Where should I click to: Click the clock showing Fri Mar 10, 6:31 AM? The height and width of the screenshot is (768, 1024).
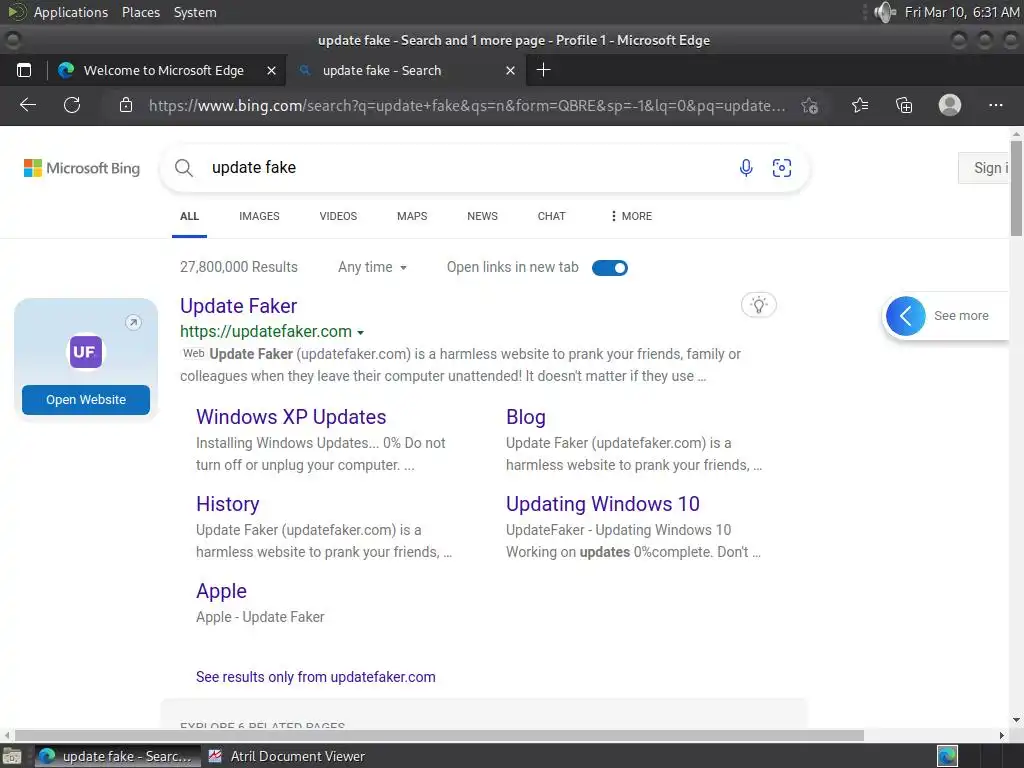[x=961, y=12]
